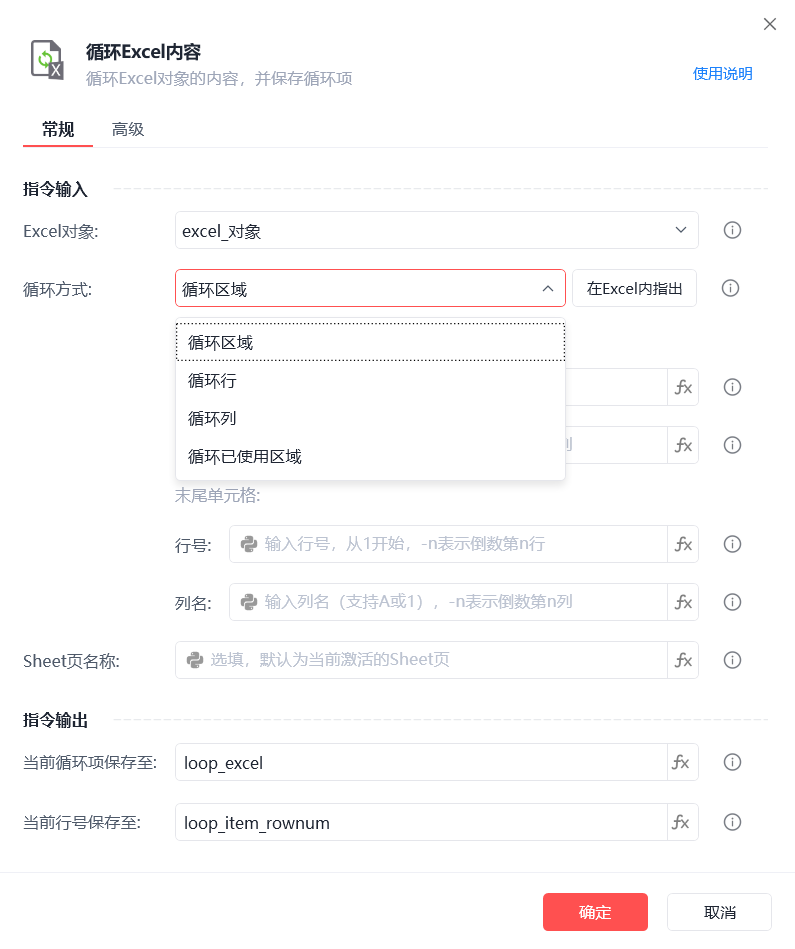
Task: Click fx button next to loop_item_rownum field
Action: (681, 823)
